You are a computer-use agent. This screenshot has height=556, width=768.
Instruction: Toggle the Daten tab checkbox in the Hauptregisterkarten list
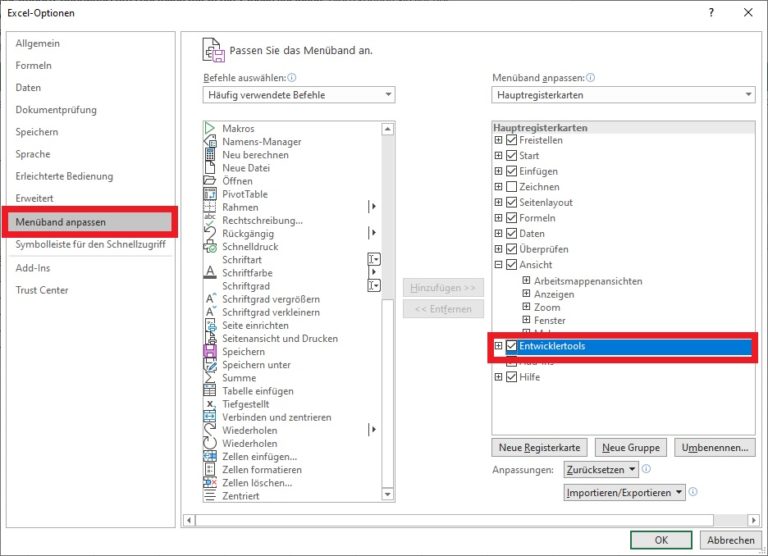pos(511,234)
